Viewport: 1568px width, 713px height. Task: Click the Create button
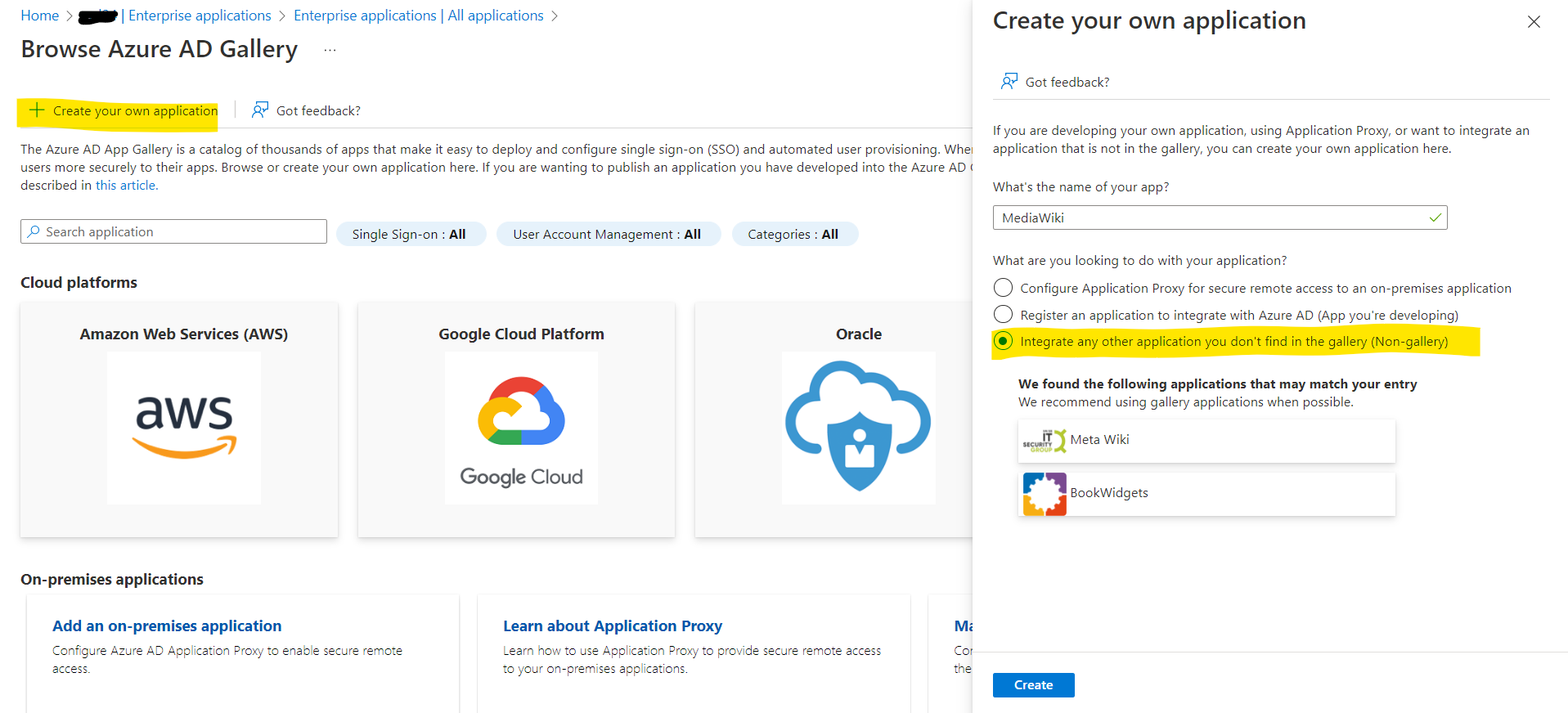pyautogui.click(x=1033, y=684)
